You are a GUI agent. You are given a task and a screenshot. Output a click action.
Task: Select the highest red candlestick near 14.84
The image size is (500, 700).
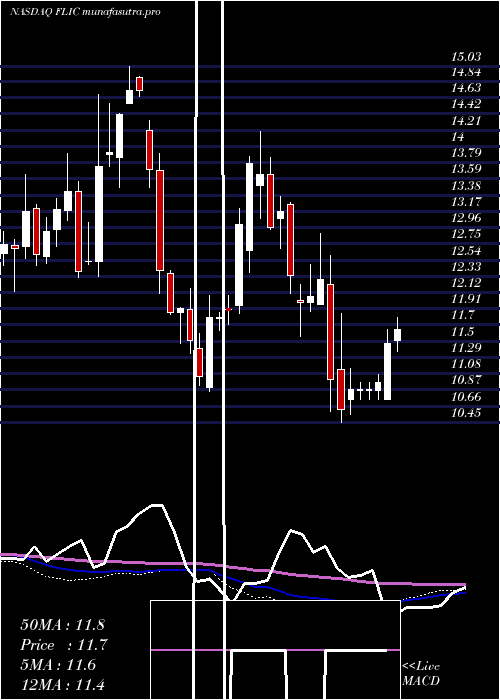point(139,84)
